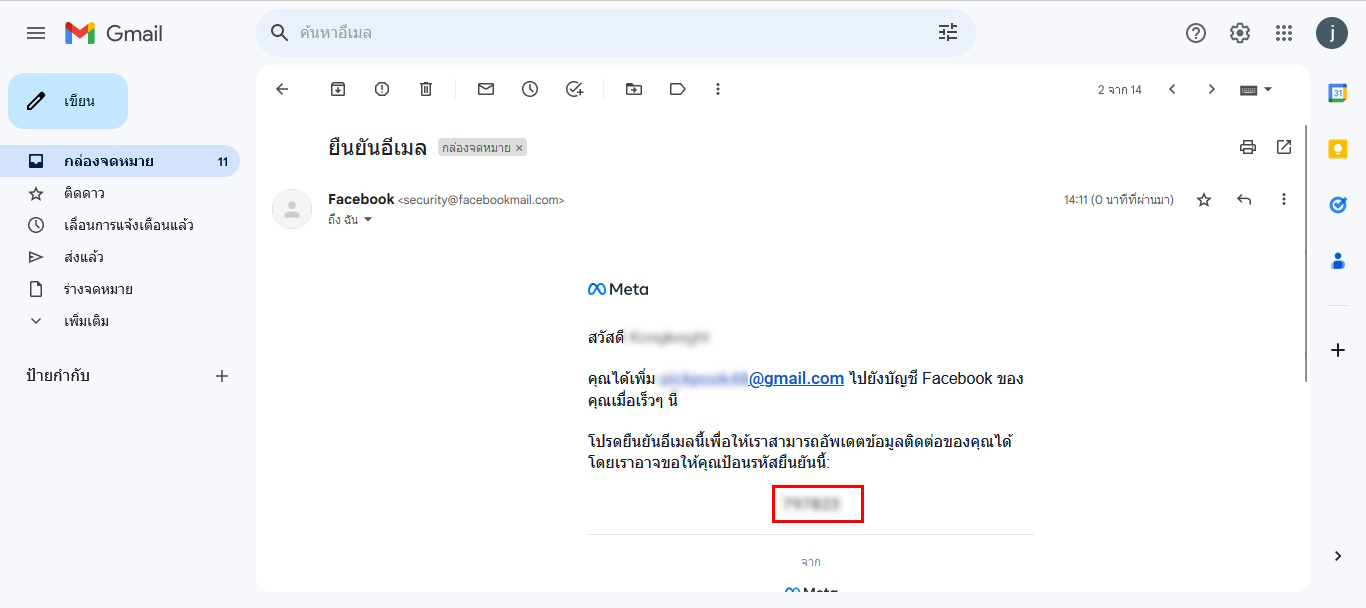Go to older email arrow
Viewport: 1366px width, 608px height.
pyautogui.click(x=1212, y=89)
